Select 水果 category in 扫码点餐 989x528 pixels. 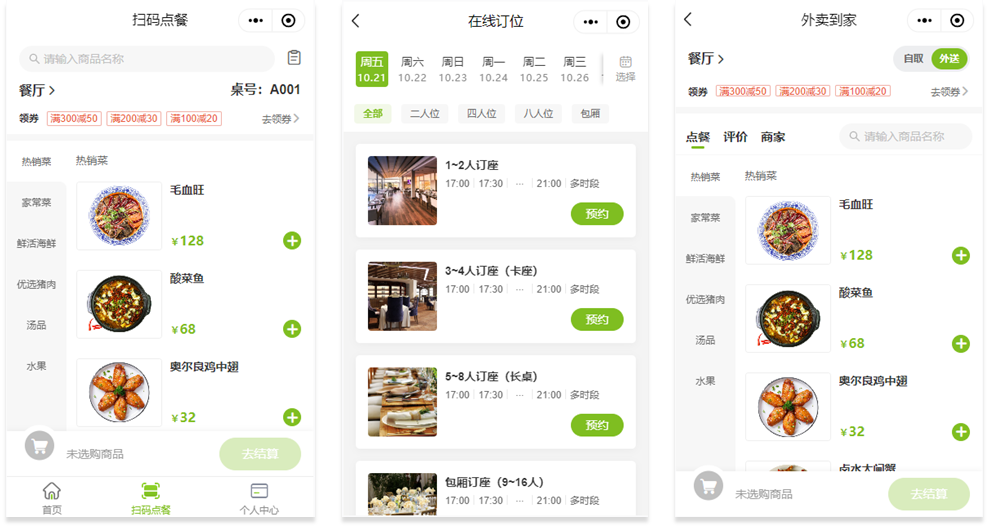click(36, 366)
